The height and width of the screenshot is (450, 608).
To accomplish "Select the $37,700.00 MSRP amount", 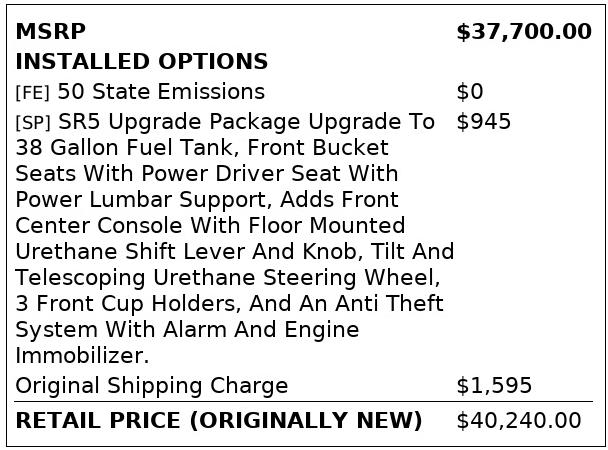I will tap(523, 32).
